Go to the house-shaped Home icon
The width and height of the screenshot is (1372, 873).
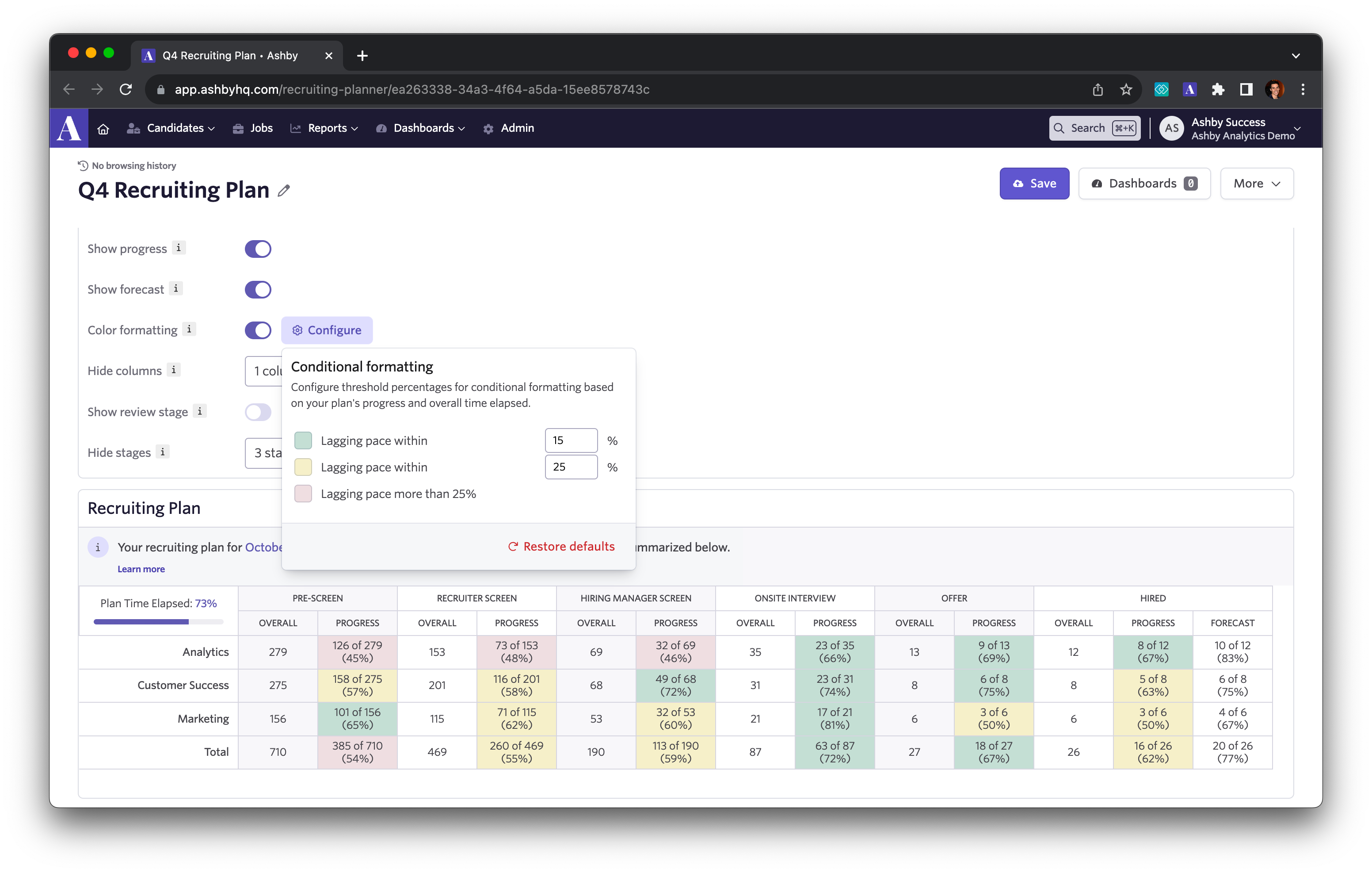[103, 129]
